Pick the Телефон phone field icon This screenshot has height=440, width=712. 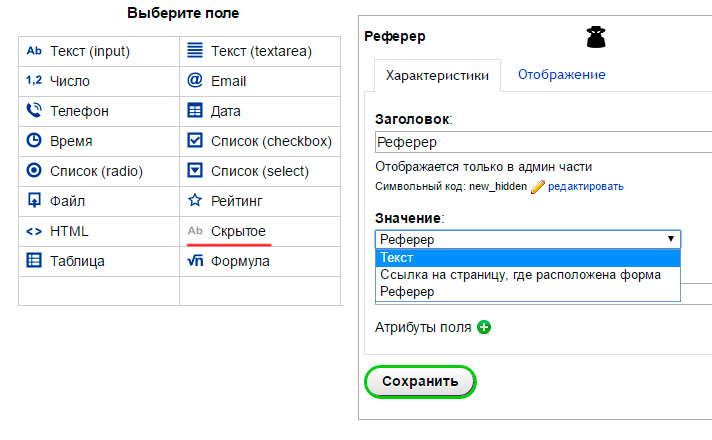34,111
